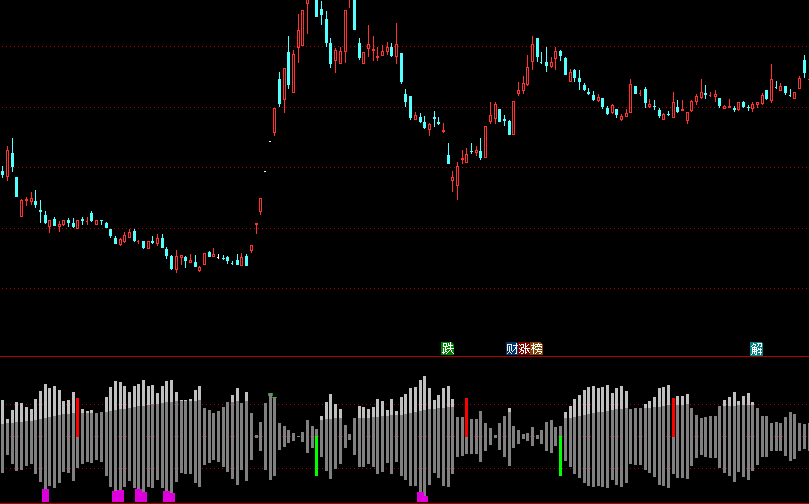Select the left bright green indicator bar

tap(316, 455)
